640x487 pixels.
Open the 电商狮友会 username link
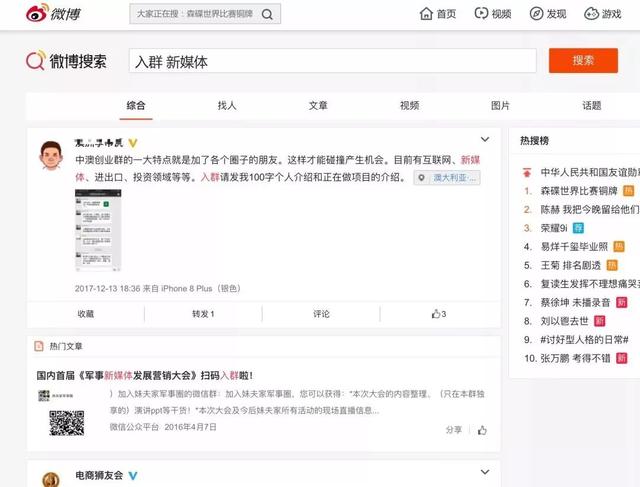point(99,476)
